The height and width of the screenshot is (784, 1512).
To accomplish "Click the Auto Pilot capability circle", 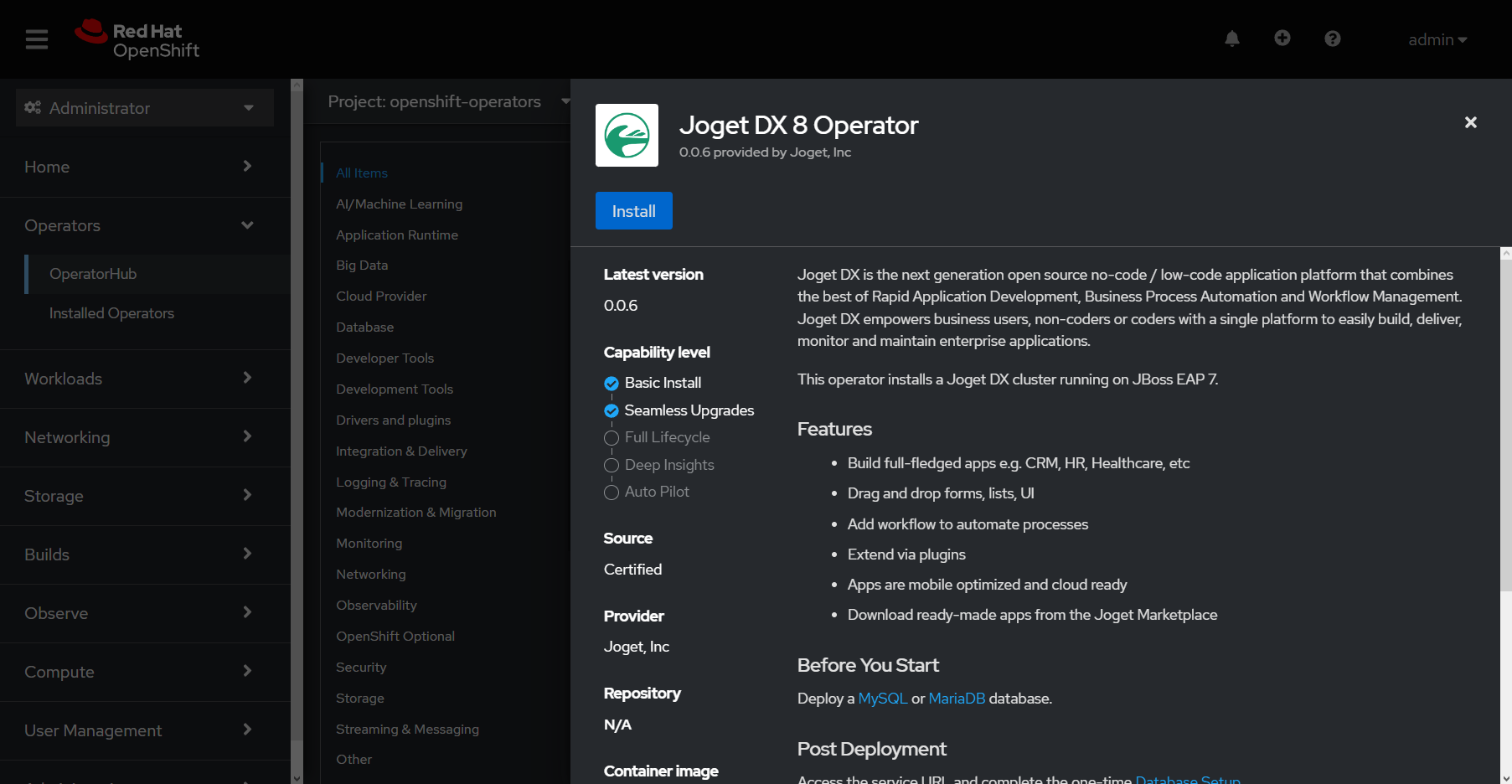I will point(612,493).
